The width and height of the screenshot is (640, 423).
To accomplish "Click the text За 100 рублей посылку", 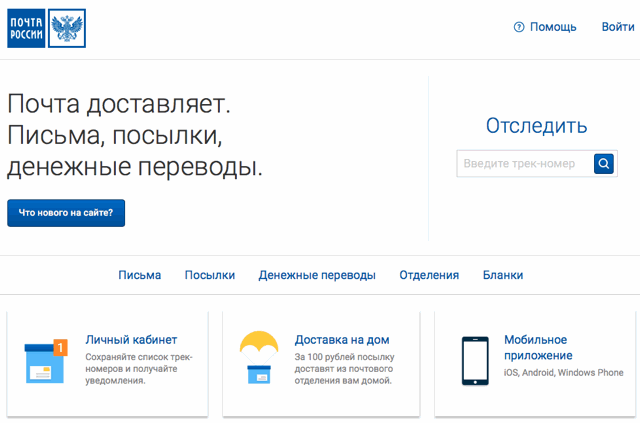I will pyautogui.click(x=344, y=357).
